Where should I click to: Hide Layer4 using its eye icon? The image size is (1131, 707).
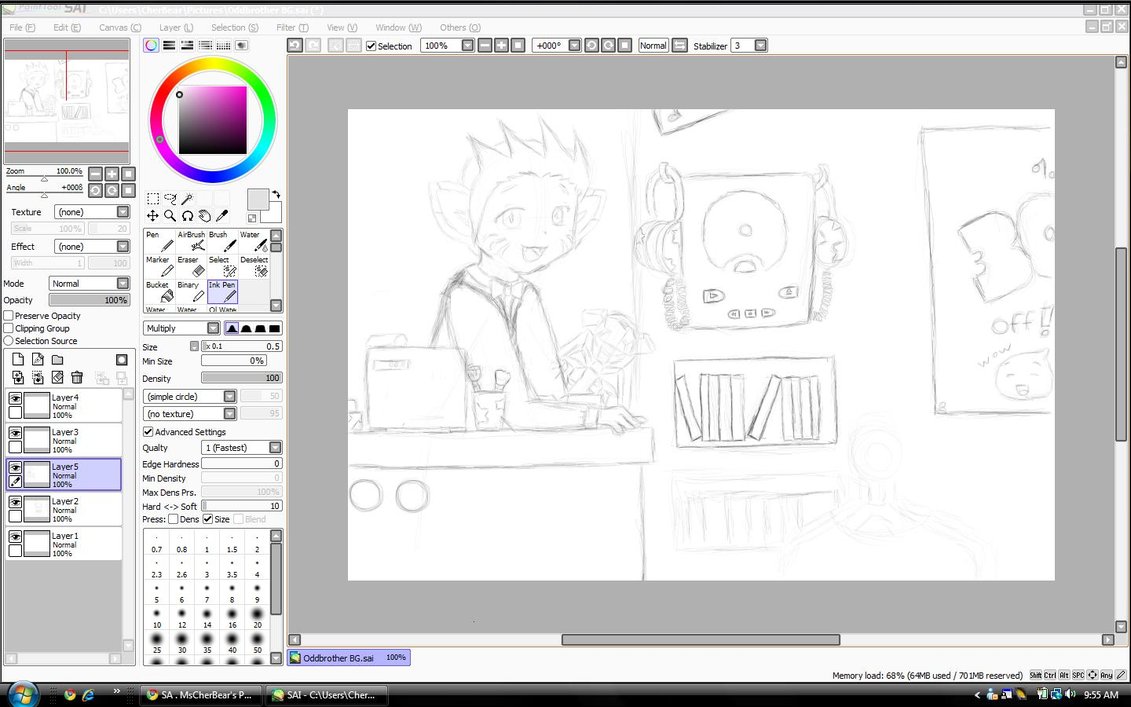(15, 398)
